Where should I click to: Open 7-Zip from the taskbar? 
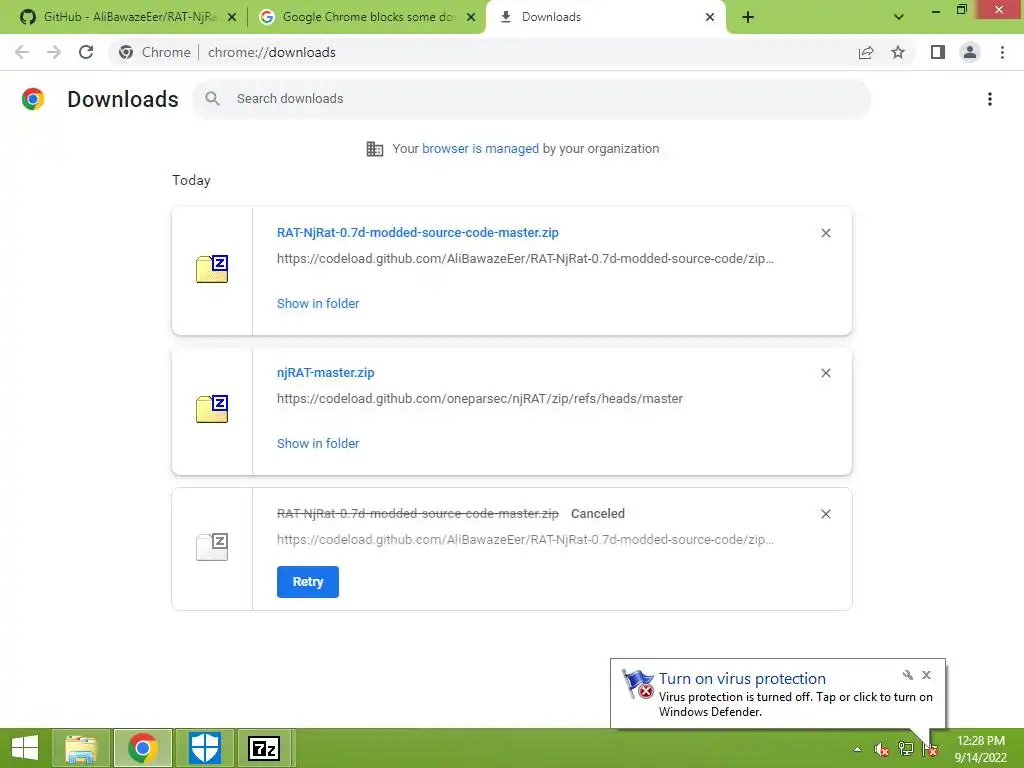pos(264,748)
